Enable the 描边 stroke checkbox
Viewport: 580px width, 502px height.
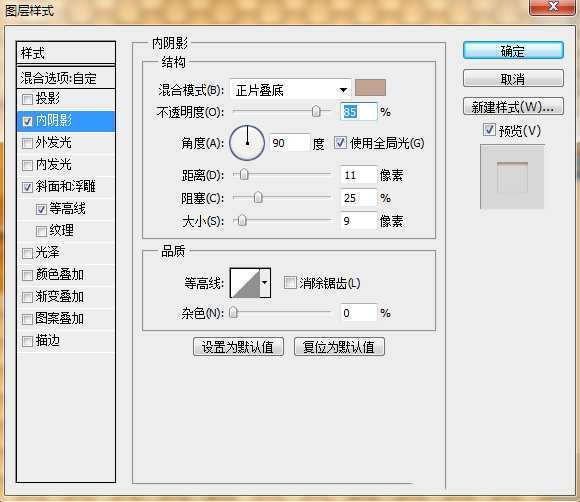[27, 341]
